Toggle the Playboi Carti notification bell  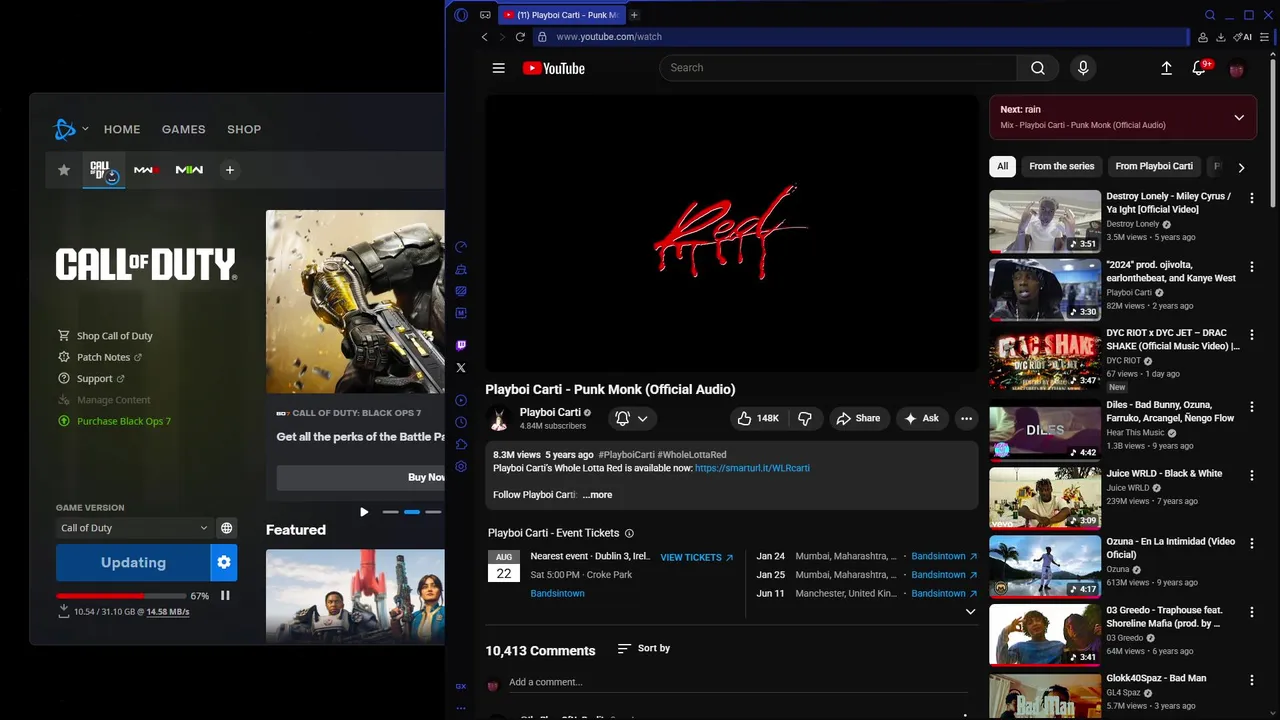coord(632,418)
